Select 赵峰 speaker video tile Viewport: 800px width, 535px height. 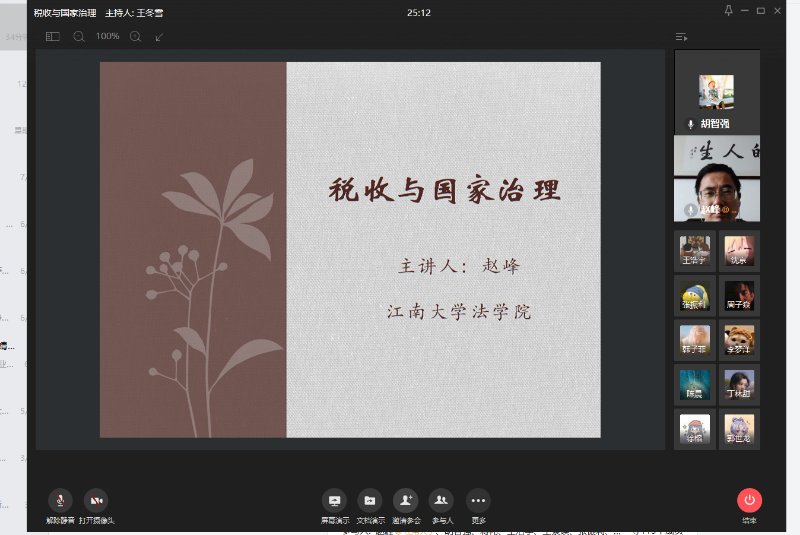[716, 180]
